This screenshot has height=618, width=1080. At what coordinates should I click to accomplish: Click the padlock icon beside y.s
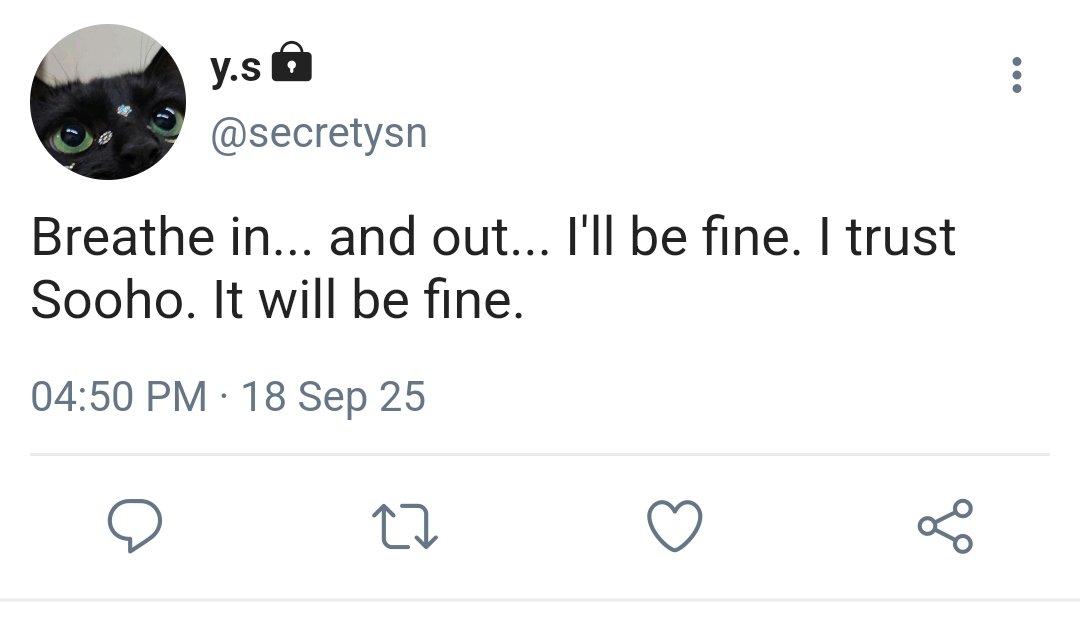point(292,64)
